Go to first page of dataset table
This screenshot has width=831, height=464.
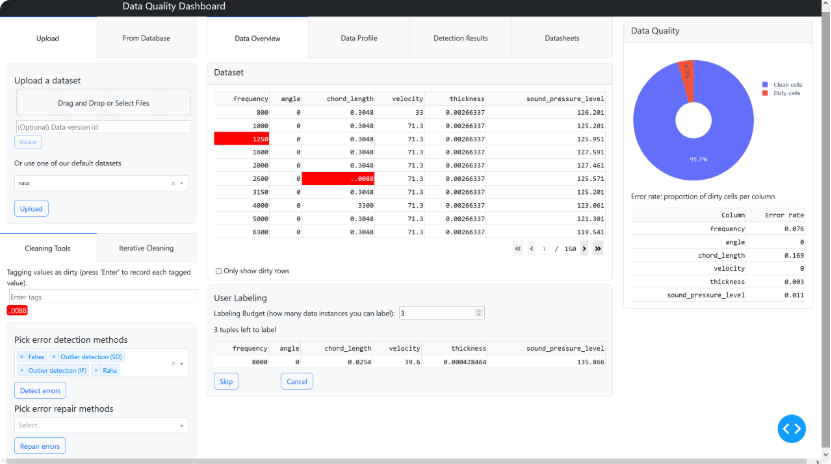tap(517, 248)
